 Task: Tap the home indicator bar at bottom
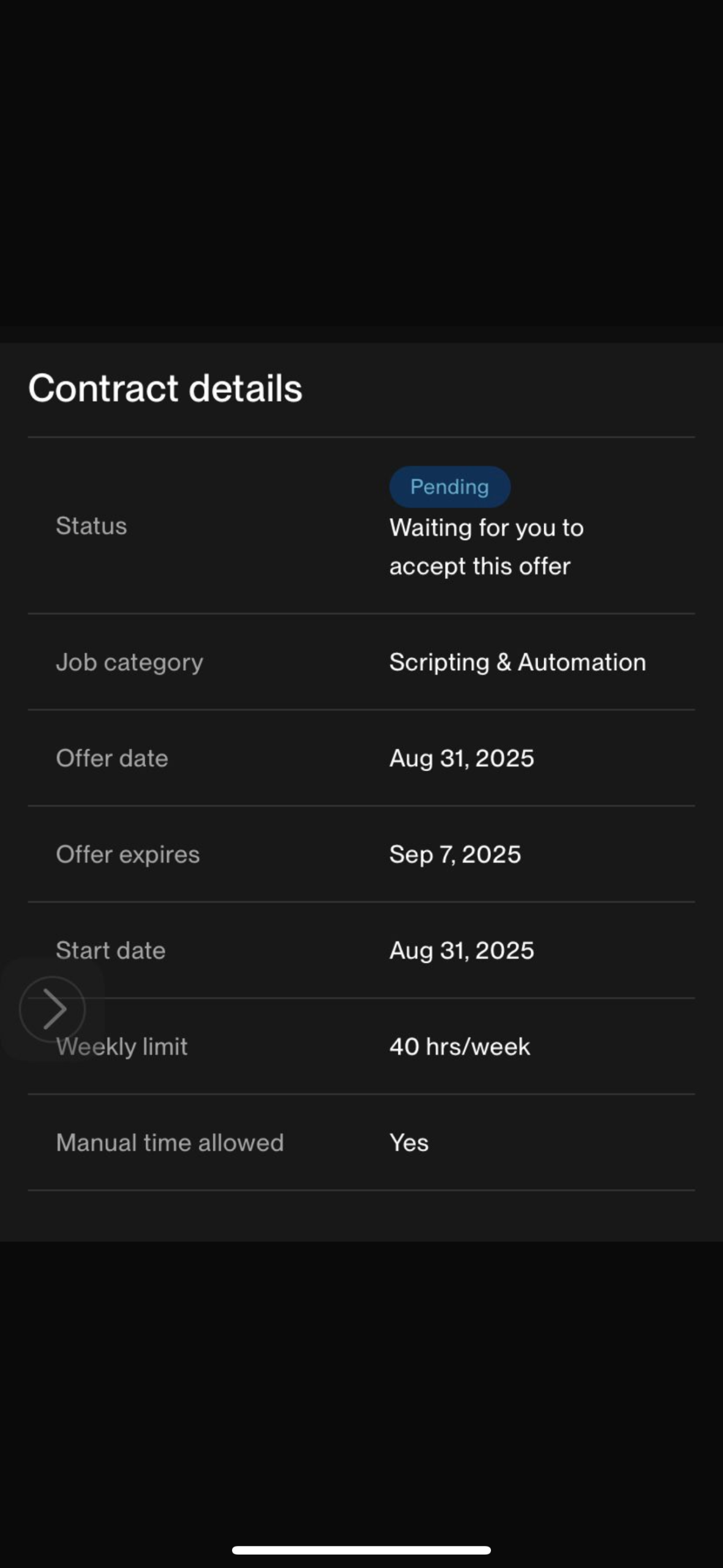(361, 1550)
